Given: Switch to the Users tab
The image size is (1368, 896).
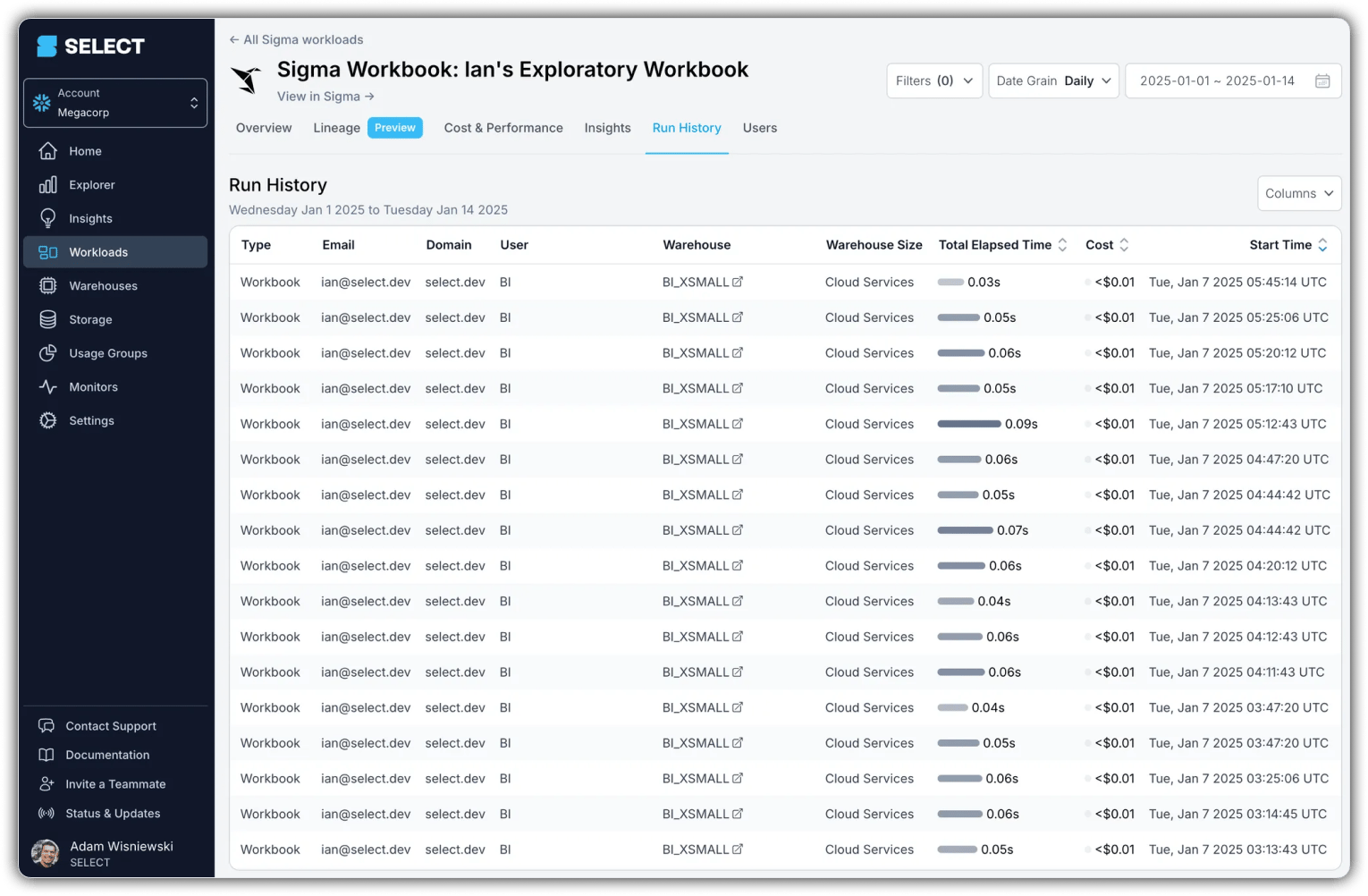Looking at the screenshot, I should pyautogui.click(x=760, y=128).
